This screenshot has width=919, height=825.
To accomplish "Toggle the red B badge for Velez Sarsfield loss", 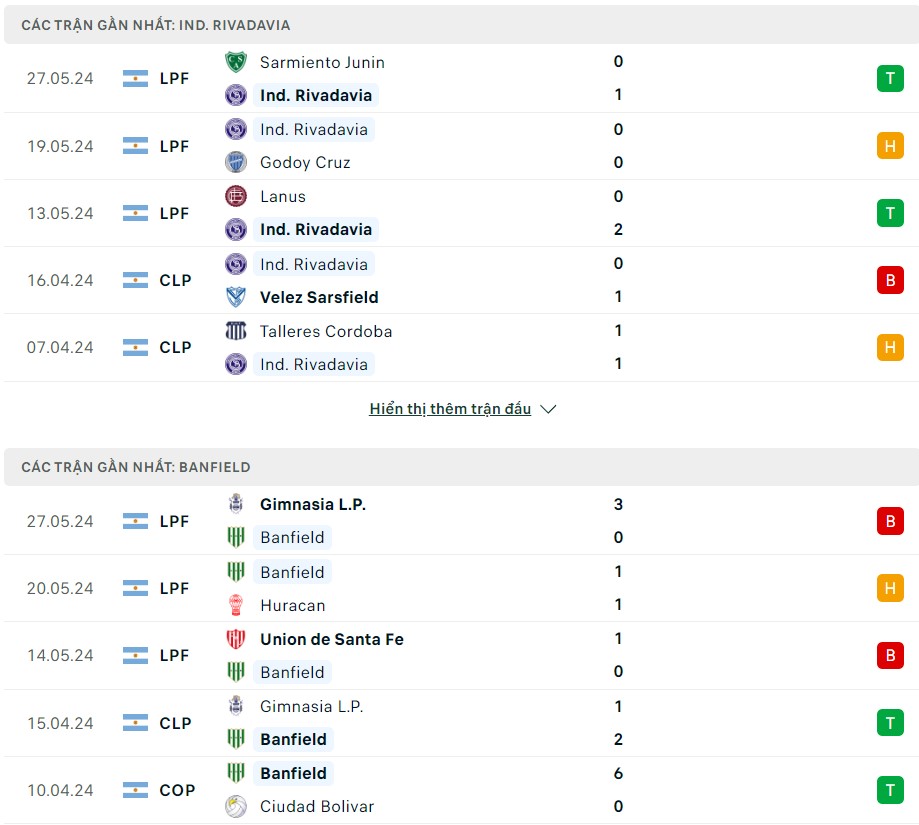I will pyautogui.click(x=890, y=280).
